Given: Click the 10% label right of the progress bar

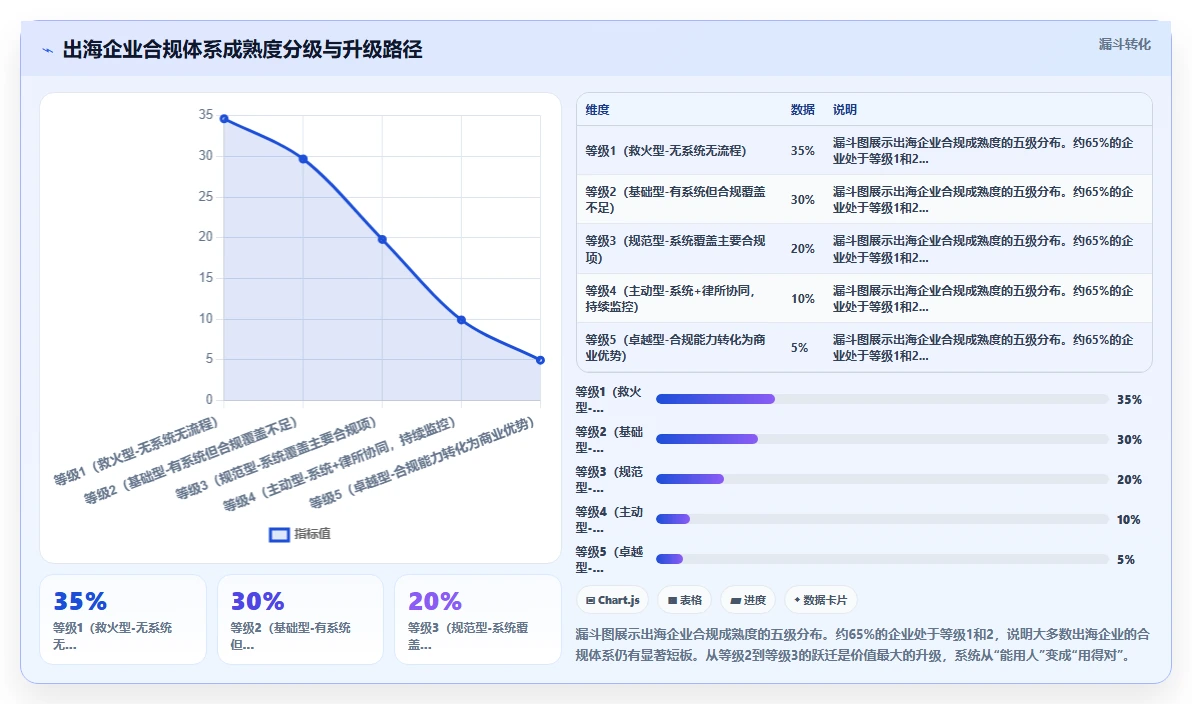Looking at the screenshot, I should (x=1128, y=519).
